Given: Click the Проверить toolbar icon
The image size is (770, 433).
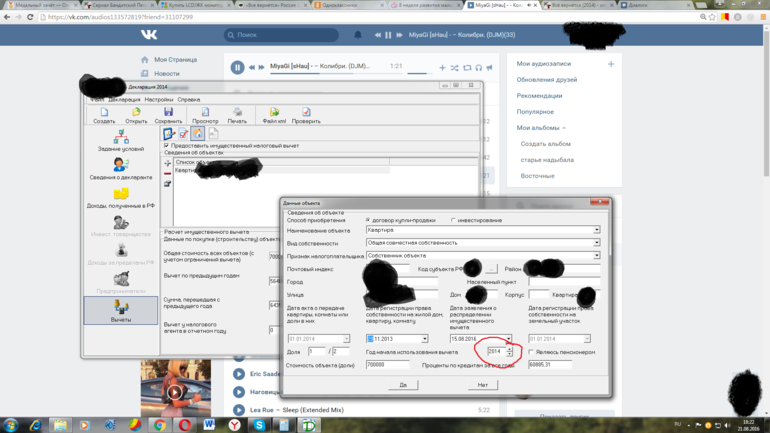Looking at the screenshot, I should (x=306, y=113).
